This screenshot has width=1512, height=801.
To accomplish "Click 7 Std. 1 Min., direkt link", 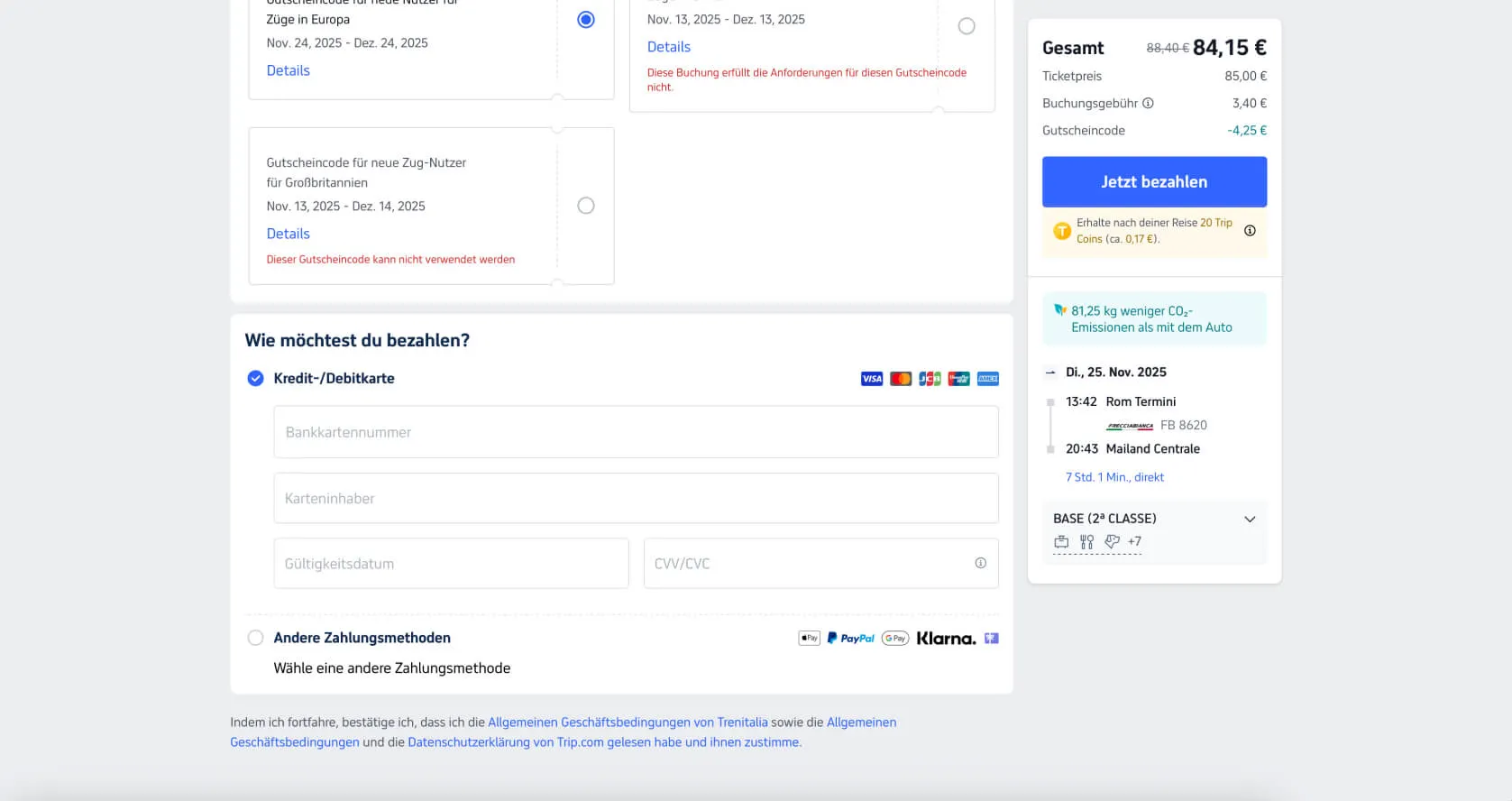I will pos(1114,477).
